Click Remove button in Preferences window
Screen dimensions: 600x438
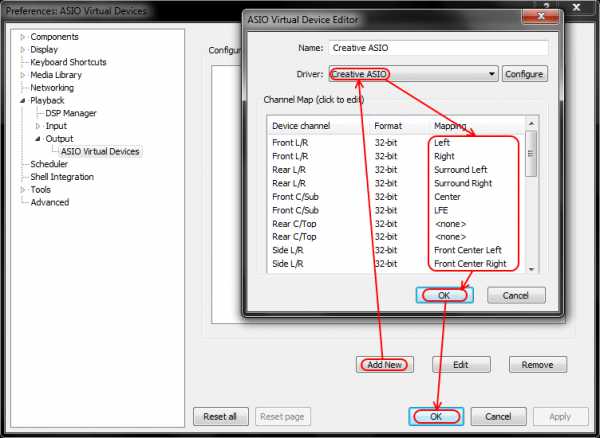coord(538,365)
